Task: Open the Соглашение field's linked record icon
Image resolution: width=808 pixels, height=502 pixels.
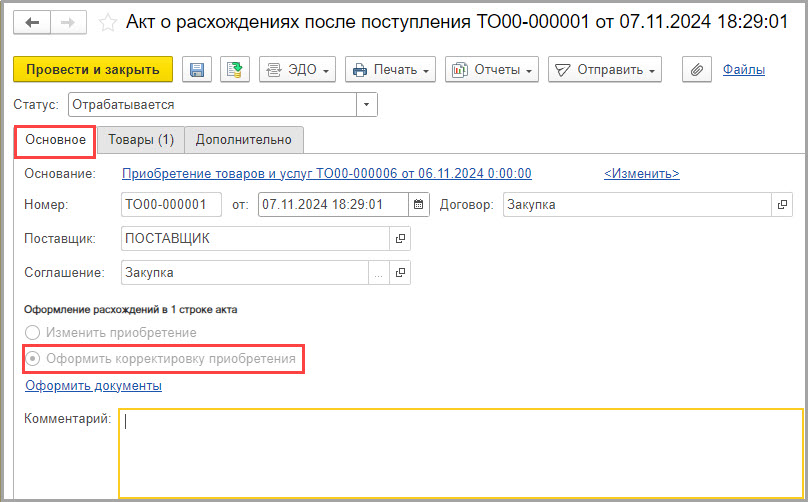Action: 400,273
